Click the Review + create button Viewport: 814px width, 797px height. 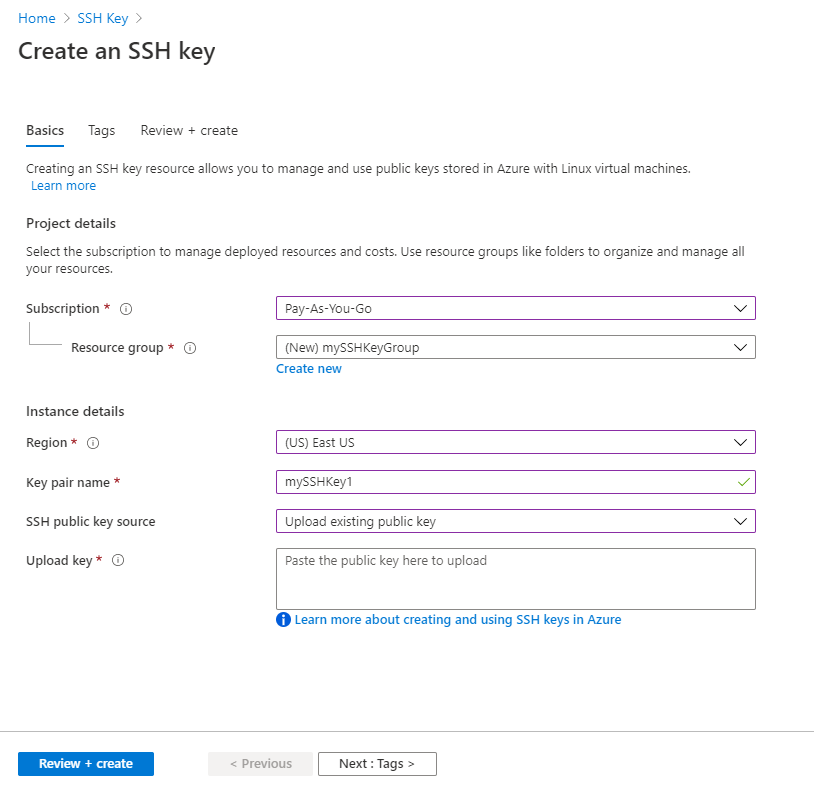point(85,763)
